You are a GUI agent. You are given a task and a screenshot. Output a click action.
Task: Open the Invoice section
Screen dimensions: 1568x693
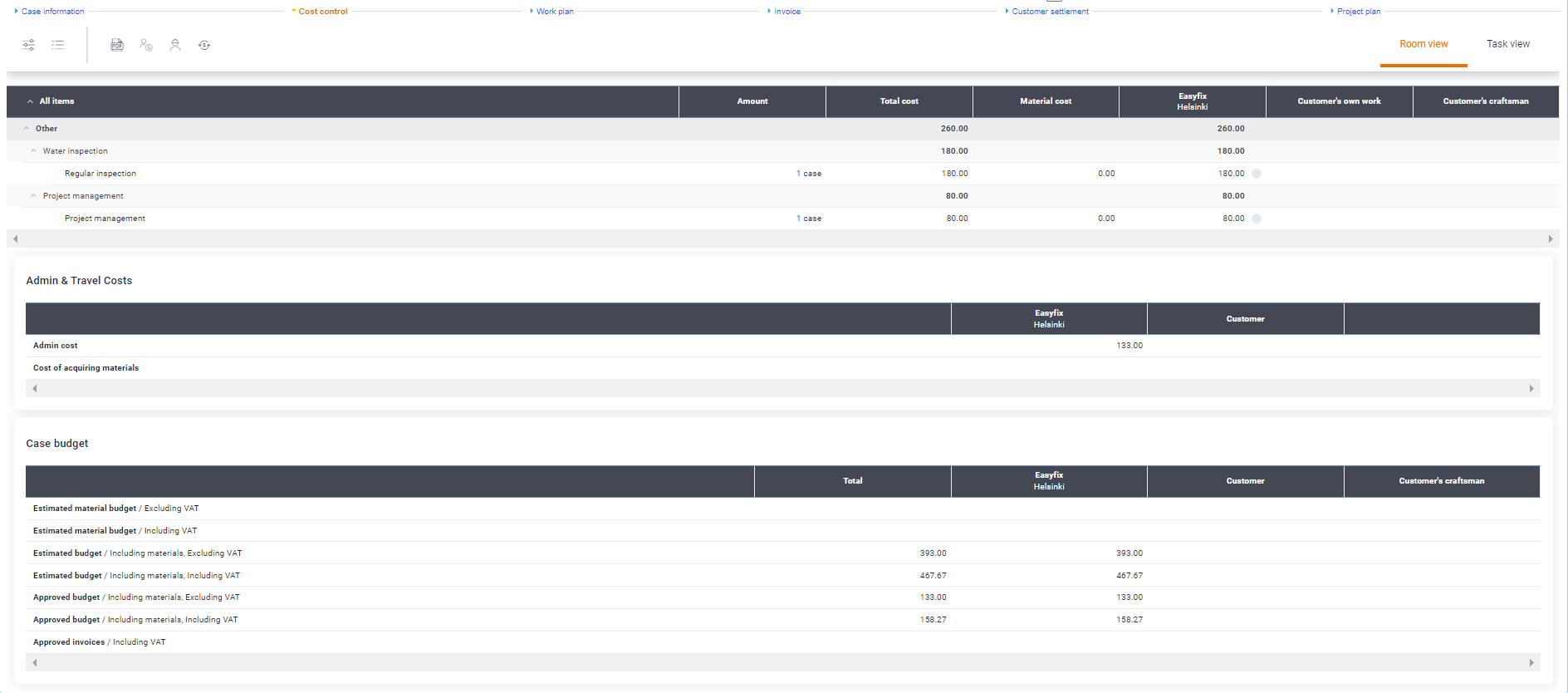coord(787,12)
